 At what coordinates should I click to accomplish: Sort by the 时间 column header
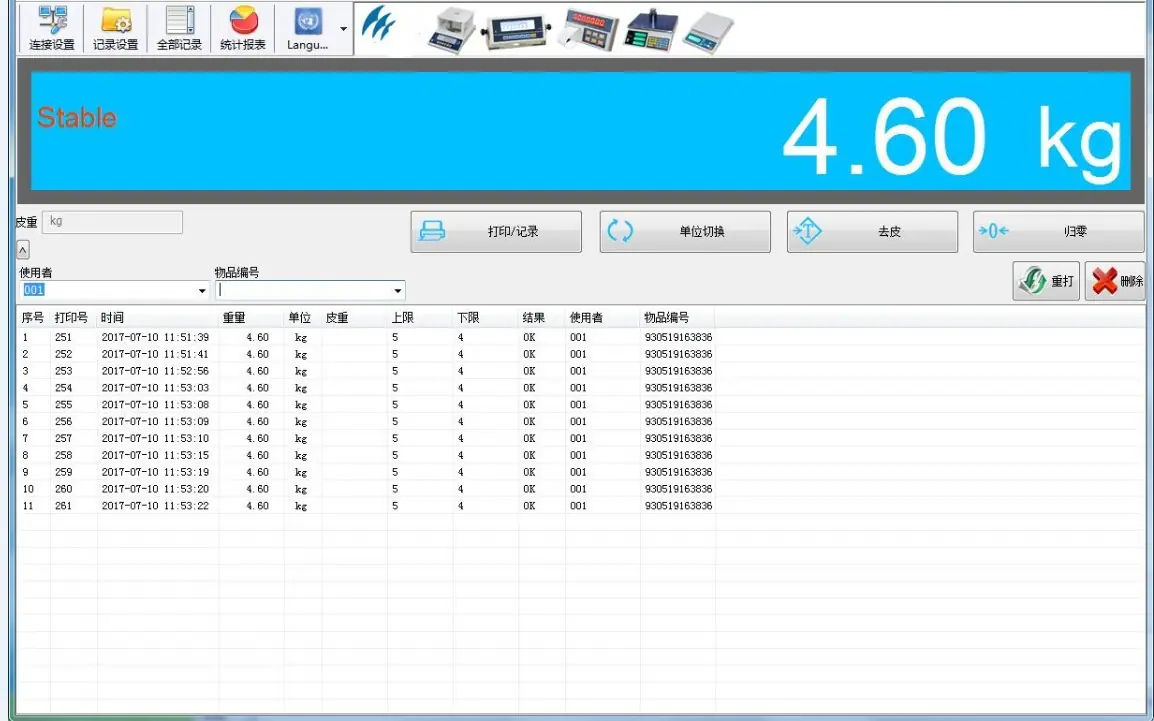coord(158,318)
